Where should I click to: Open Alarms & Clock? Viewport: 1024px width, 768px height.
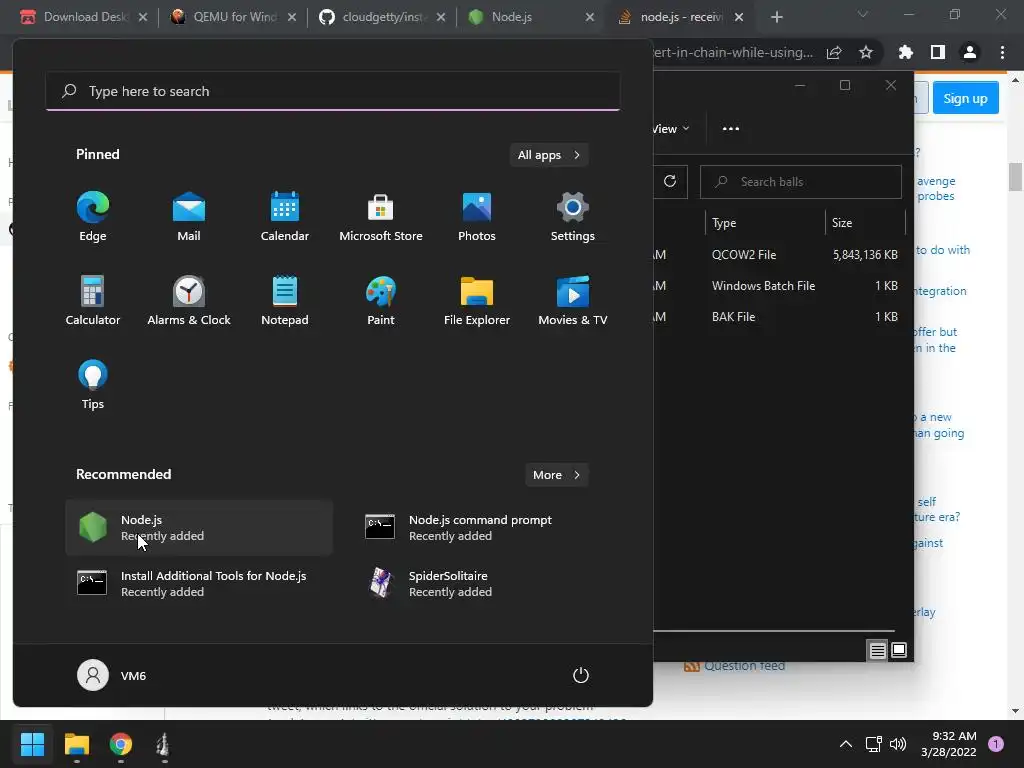tap(189, 300)
